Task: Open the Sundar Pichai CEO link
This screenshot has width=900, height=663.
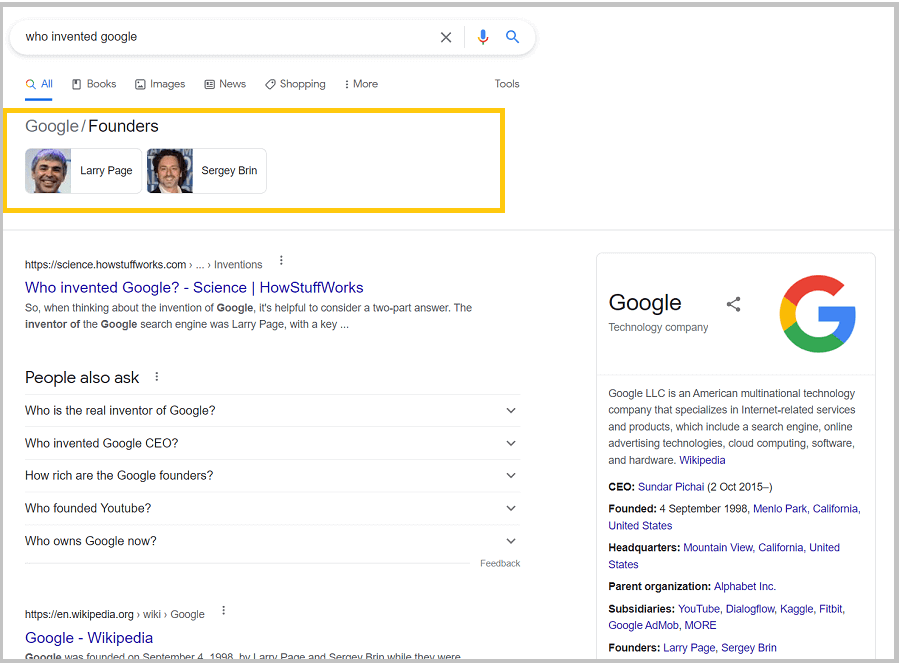Action: click(x=671, y=487)
